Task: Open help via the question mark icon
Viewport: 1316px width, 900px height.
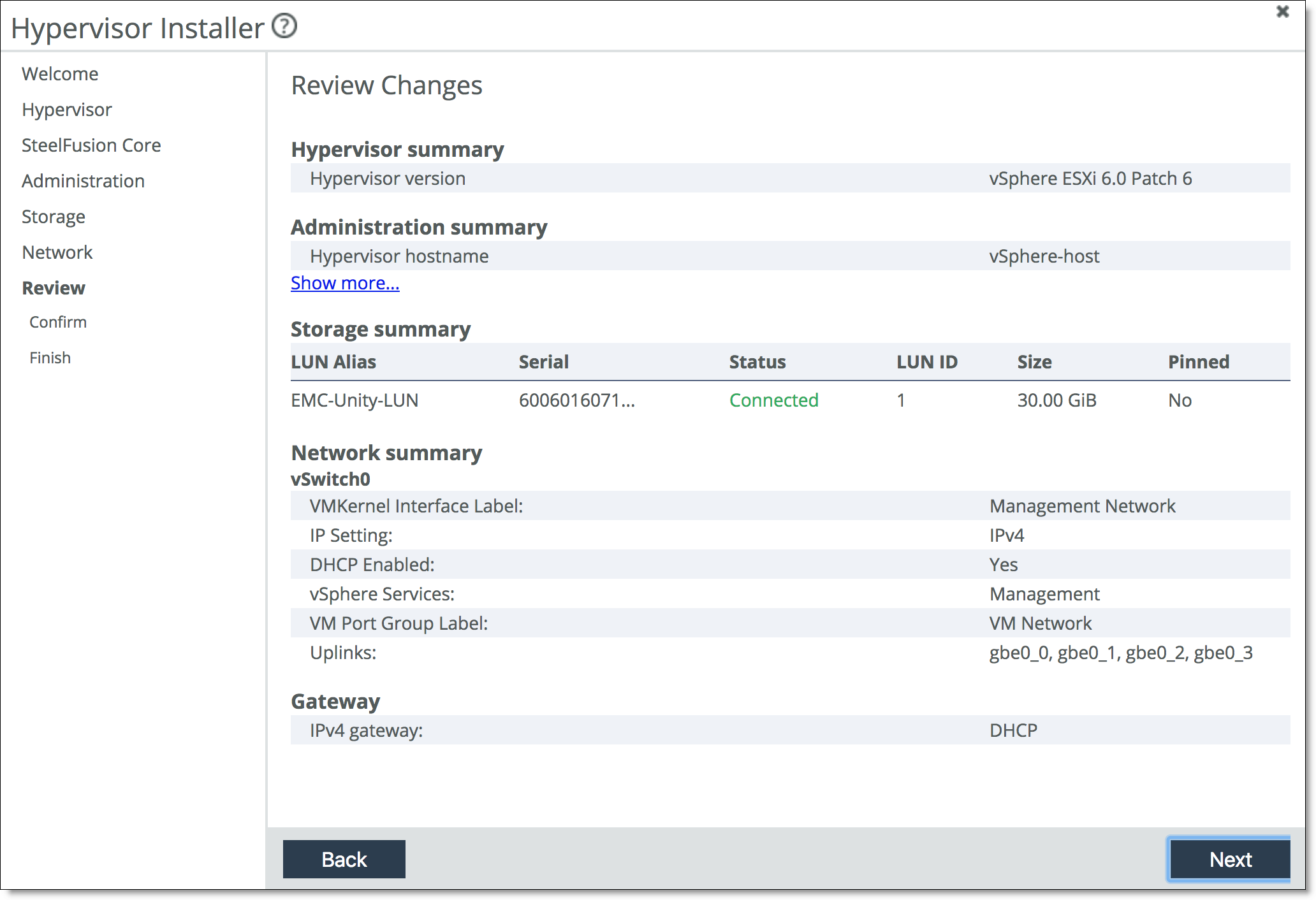Action: [285, 26]
